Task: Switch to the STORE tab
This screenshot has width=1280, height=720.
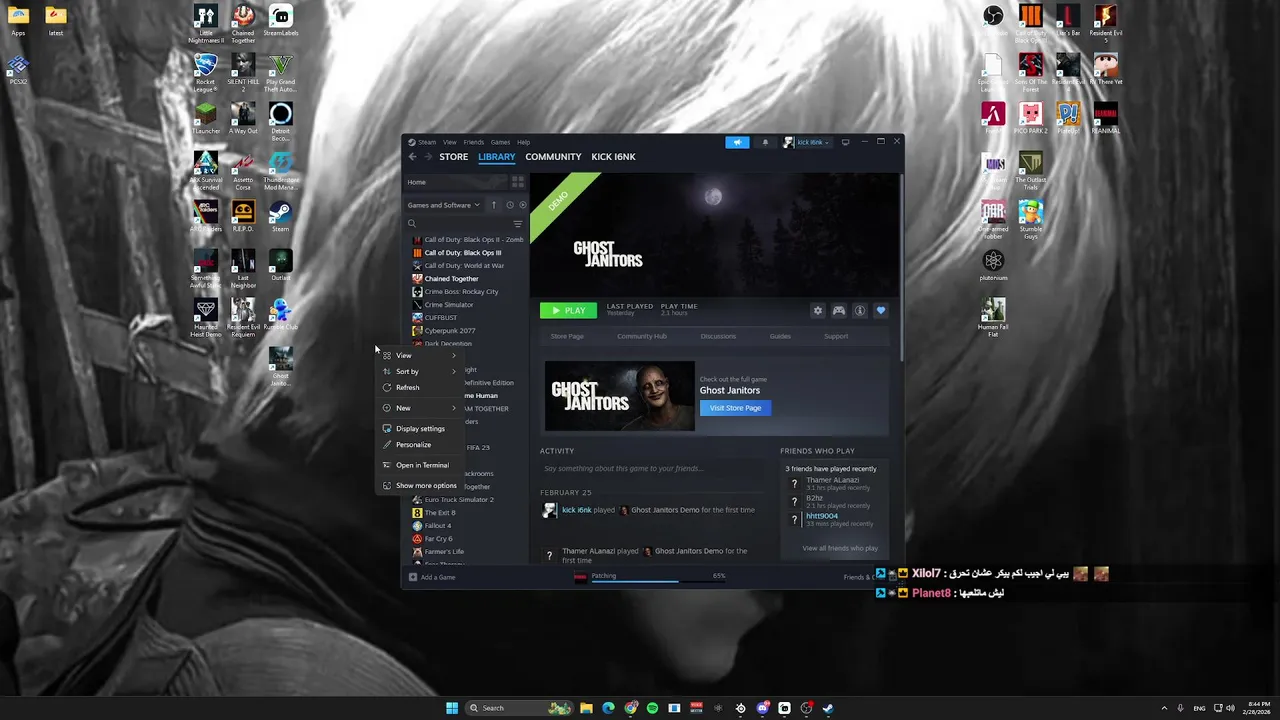Action: click(453, 157)
